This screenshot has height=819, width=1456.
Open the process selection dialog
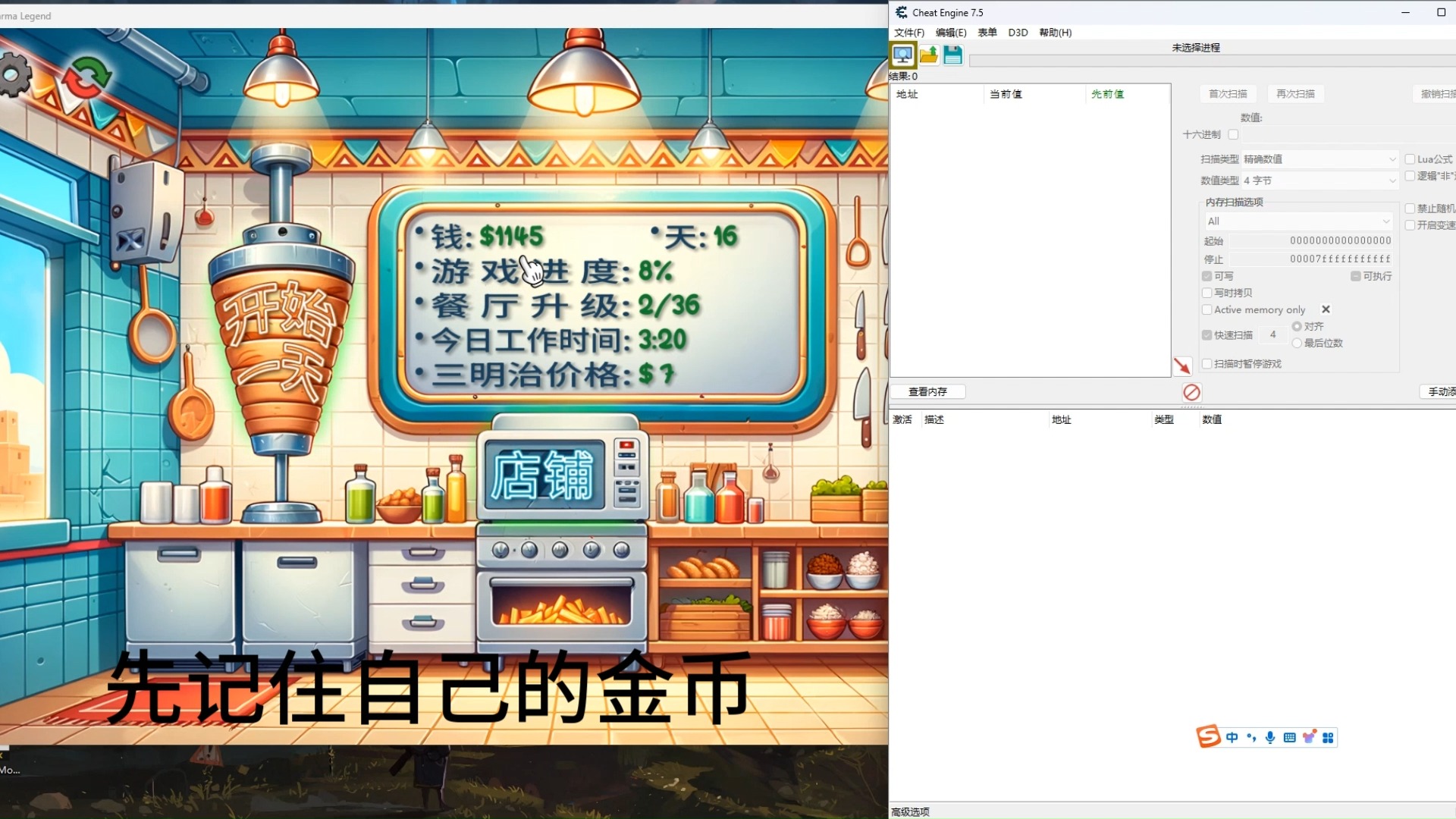click(x=903, y=54)
